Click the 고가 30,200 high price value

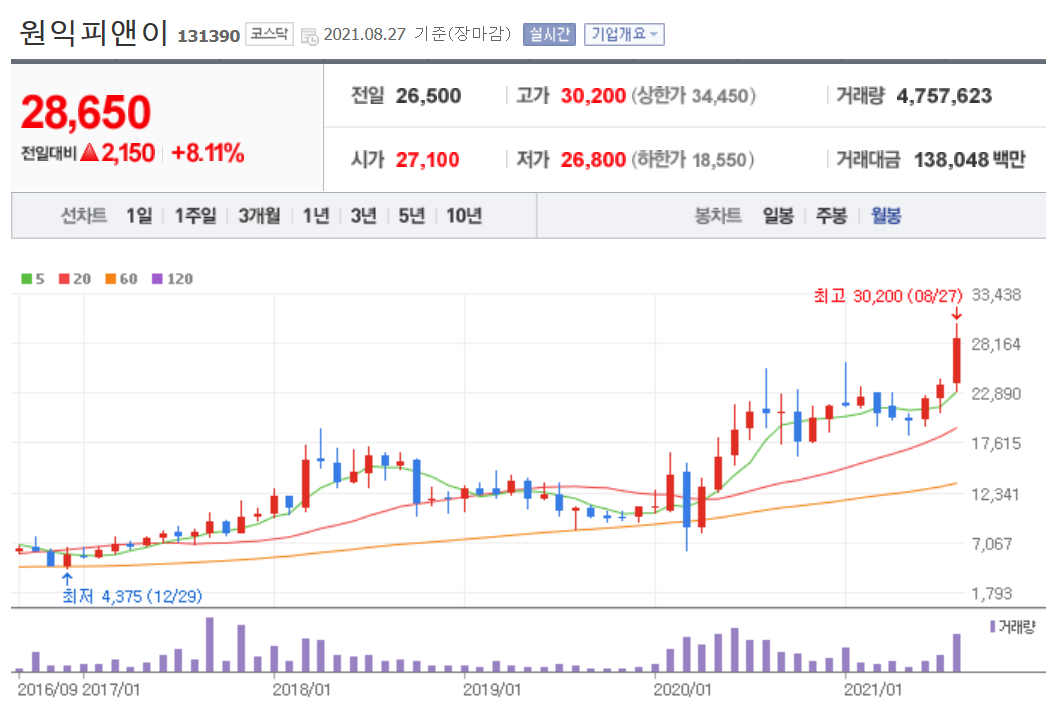point(593,96)
